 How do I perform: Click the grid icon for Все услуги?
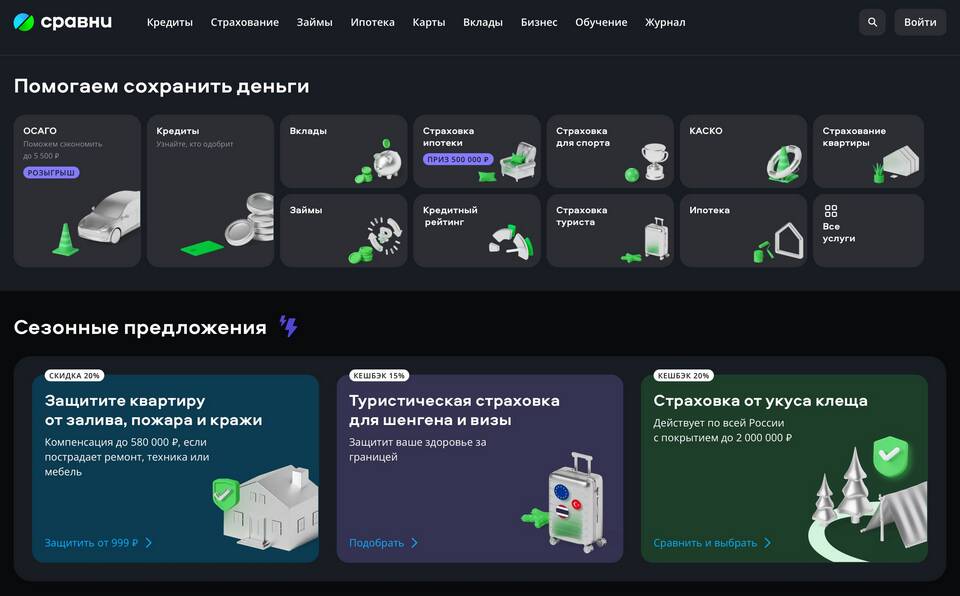(831, 212)
